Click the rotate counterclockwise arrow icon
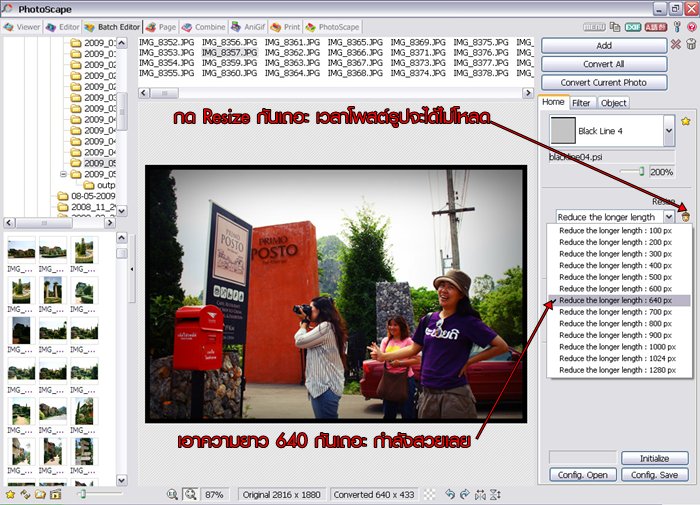 click(450, 494)
